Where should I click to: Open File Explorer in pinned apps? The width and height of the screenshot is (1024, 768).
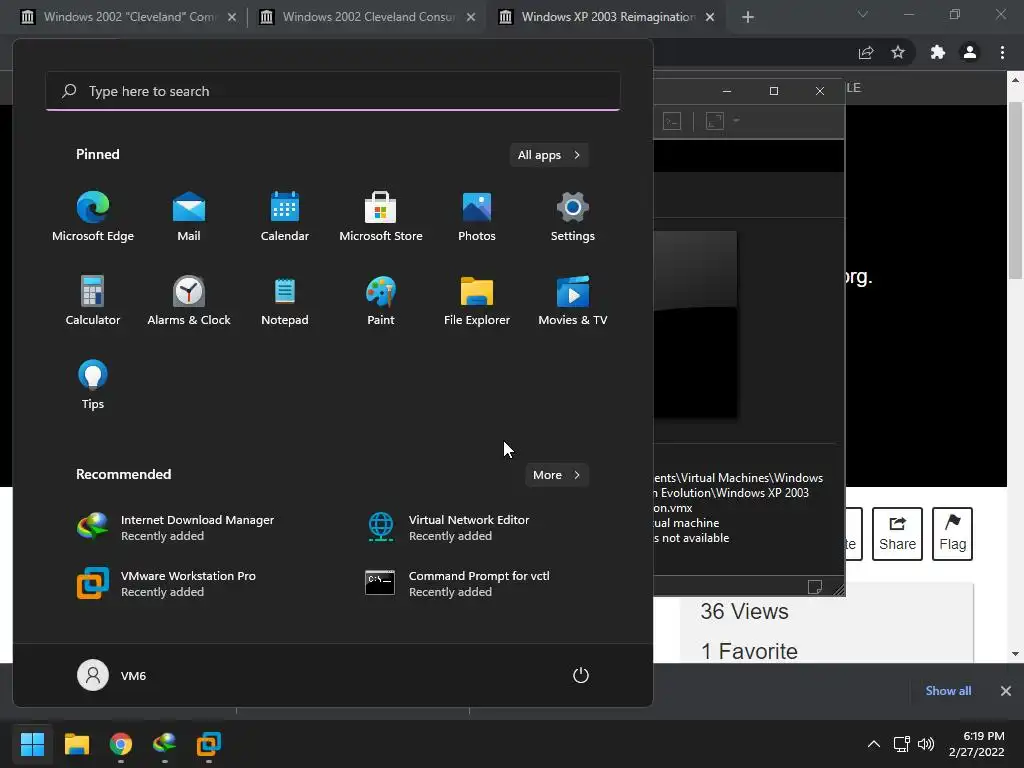point(477,300)
